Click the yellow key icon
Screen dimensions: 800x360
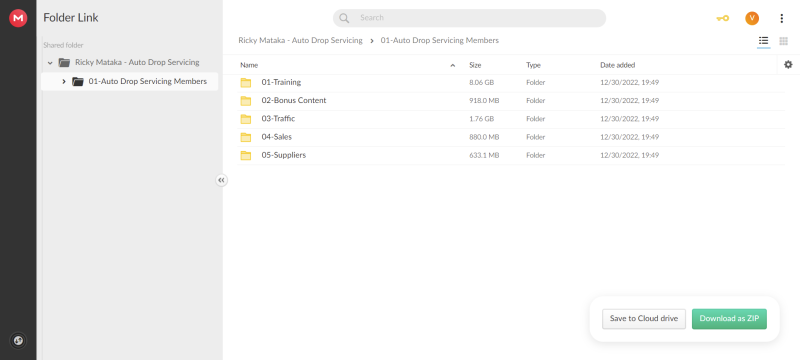722,18
